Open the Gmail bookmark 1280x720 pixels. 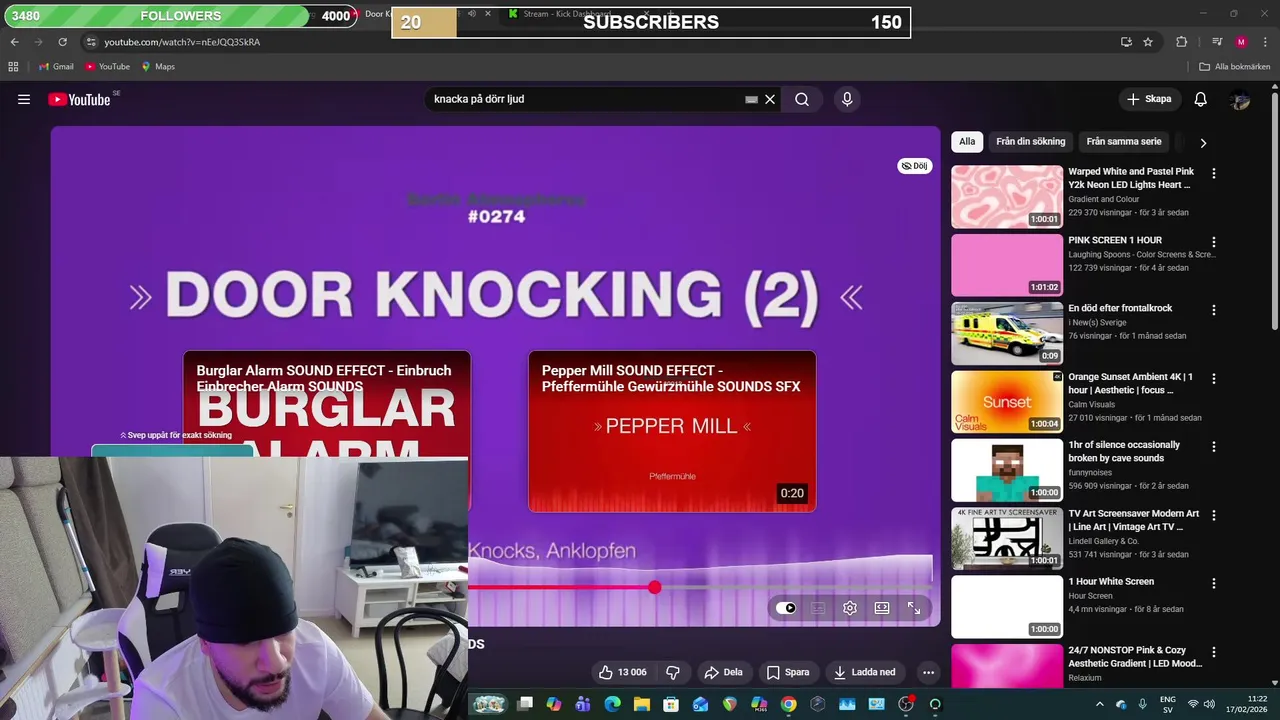pos(56,67)
